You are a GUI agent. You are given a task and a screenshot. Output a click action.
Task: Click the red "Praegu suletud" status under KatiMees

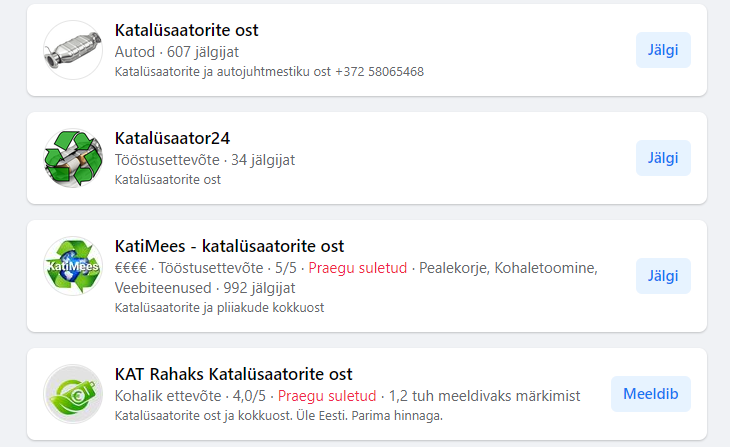click(x=357, y=268)
